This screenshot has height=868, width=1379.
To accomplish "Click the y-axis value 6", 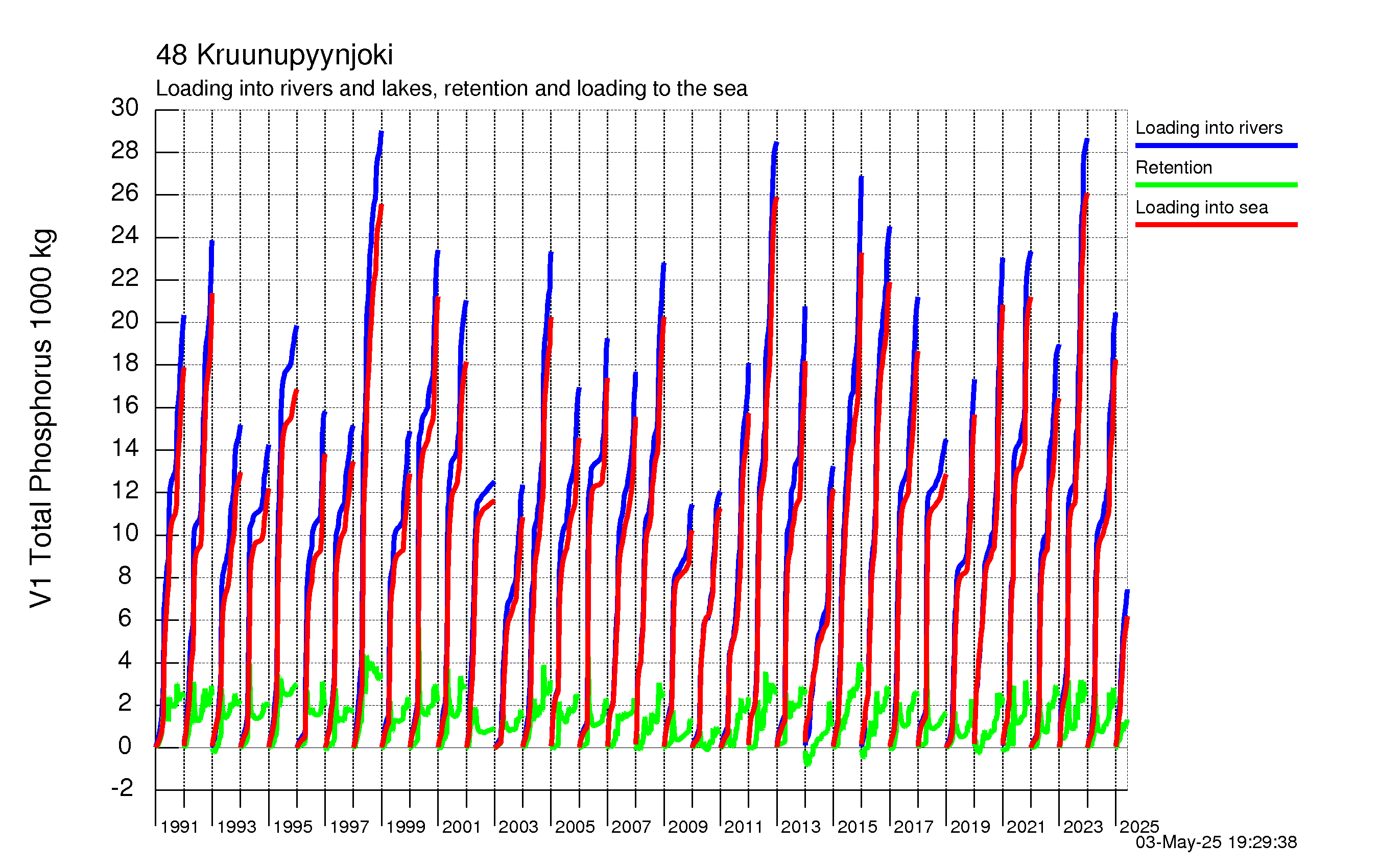I will click(x=125, y=618).
